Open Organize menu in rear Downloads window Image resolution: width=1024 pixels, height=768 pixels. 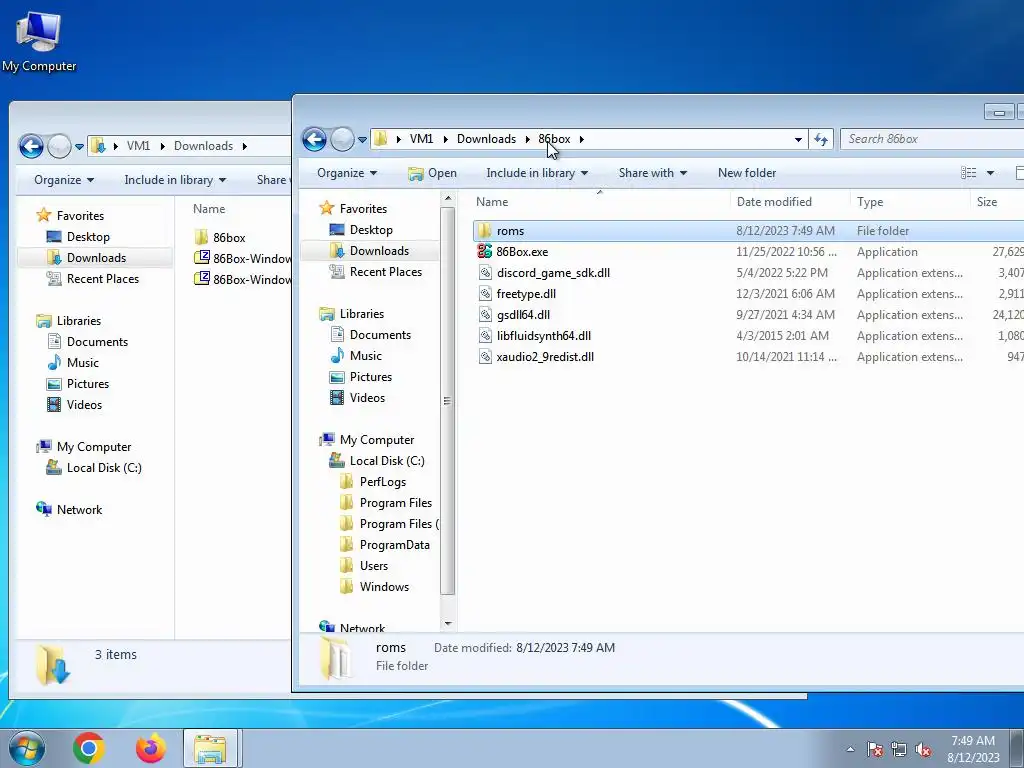[x=64, y=180]
